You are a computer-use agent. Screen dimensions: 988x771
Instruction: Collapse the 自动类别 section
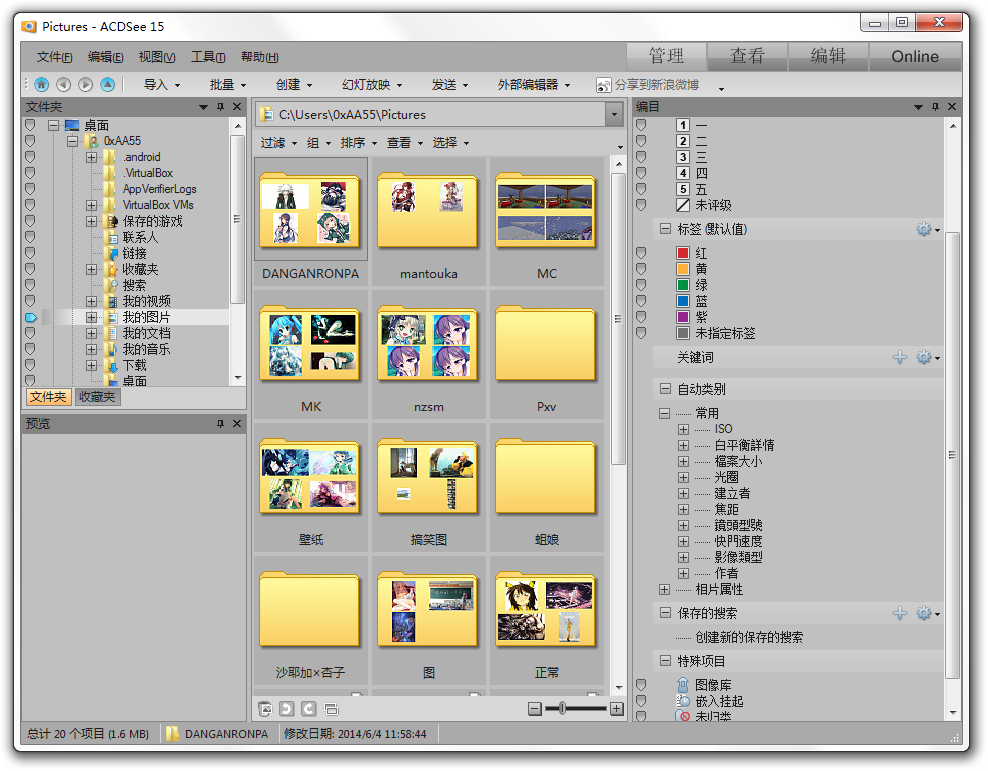coord(665,389)
